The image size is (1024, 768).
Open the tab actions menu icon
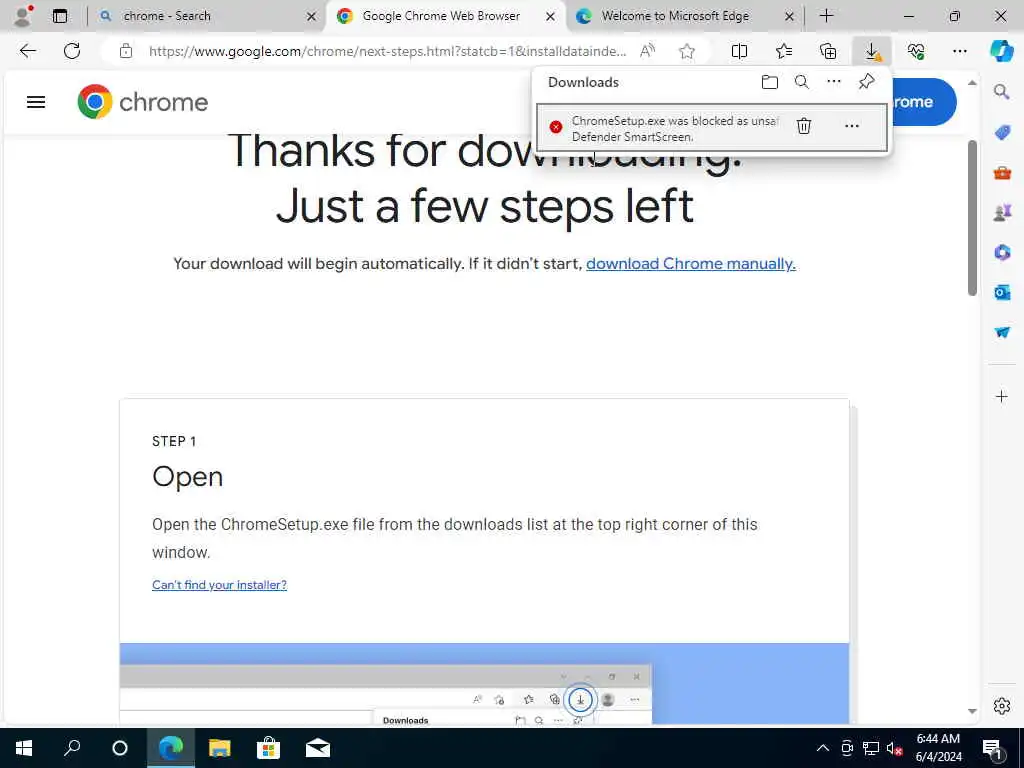(x=60, y=16)
